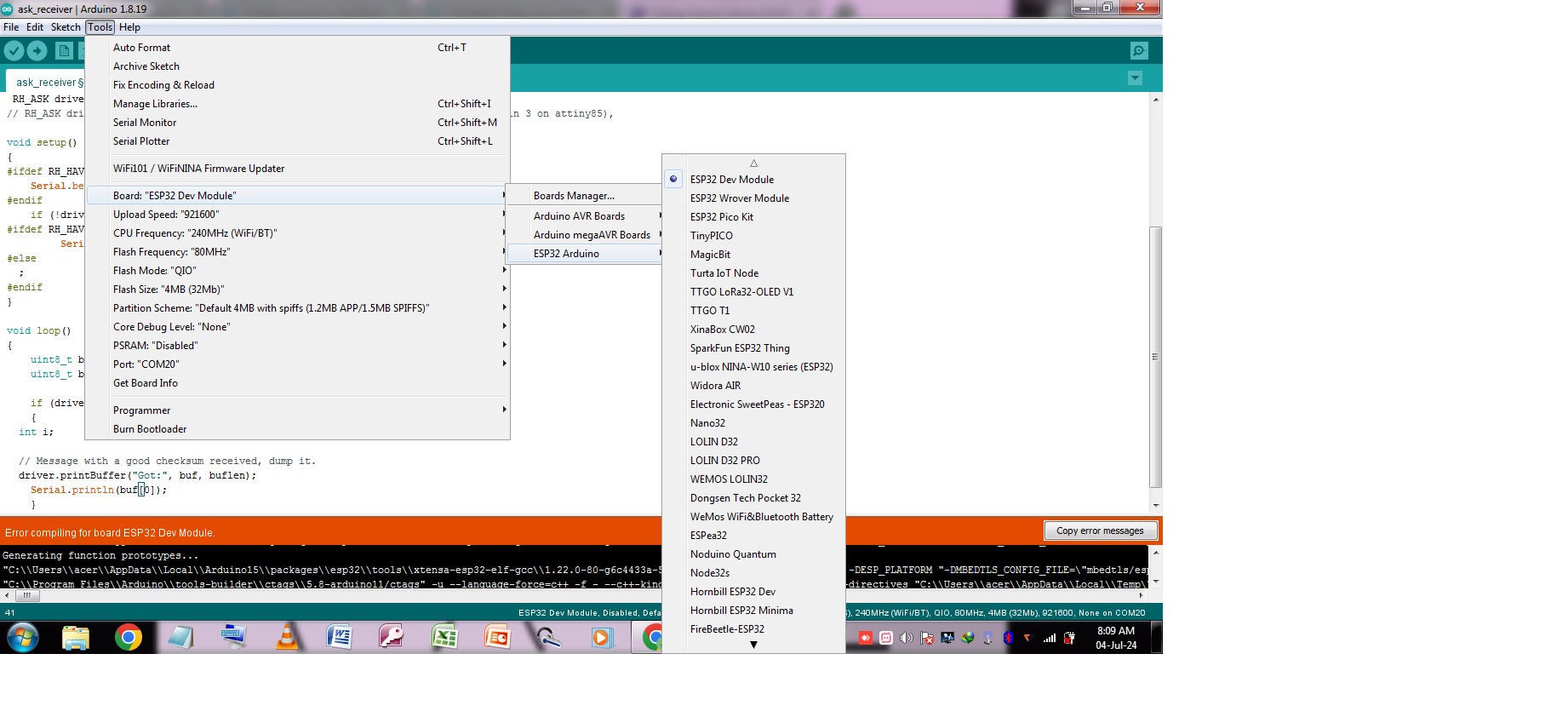
Task: Choose FireBeetle-ESP32 board
Action: pos(753,629)
